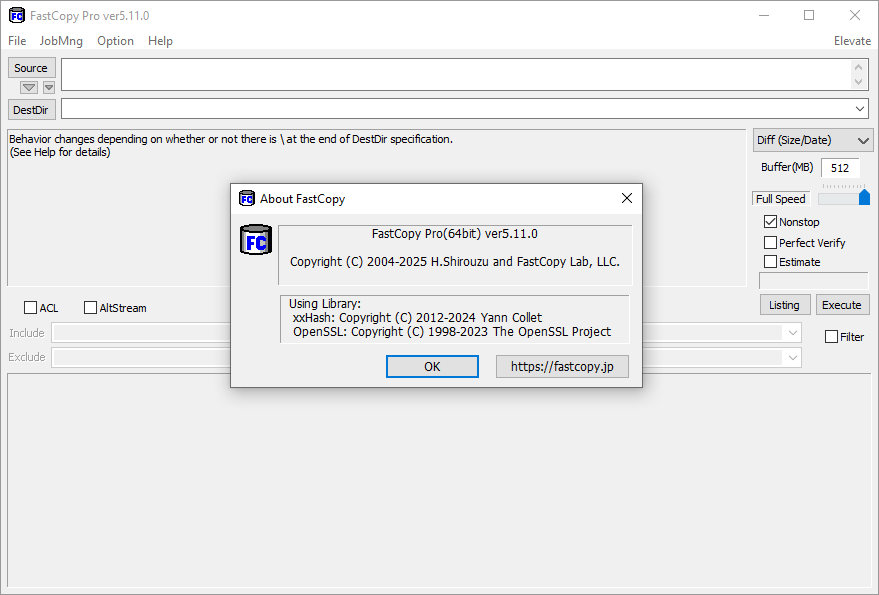Click the FastCopy icon in the main title bar

(16, 15)
